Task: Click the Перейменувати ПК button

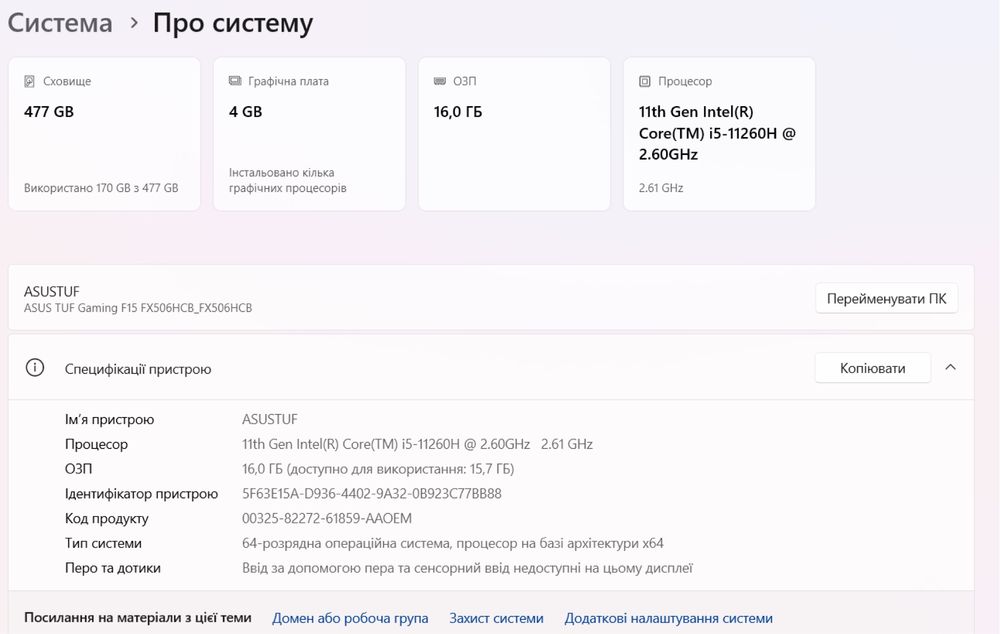Action: [886, 299]
